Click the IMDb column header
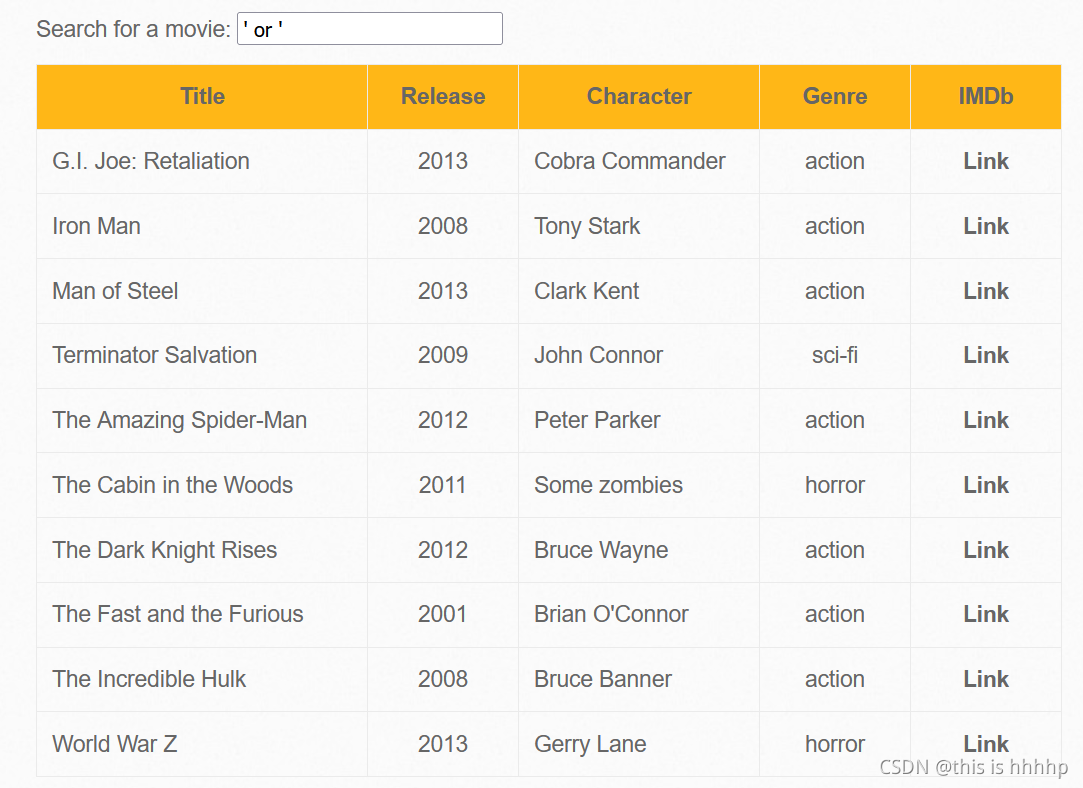Screen dimensions: 1083x788 [x=986, y=97]
